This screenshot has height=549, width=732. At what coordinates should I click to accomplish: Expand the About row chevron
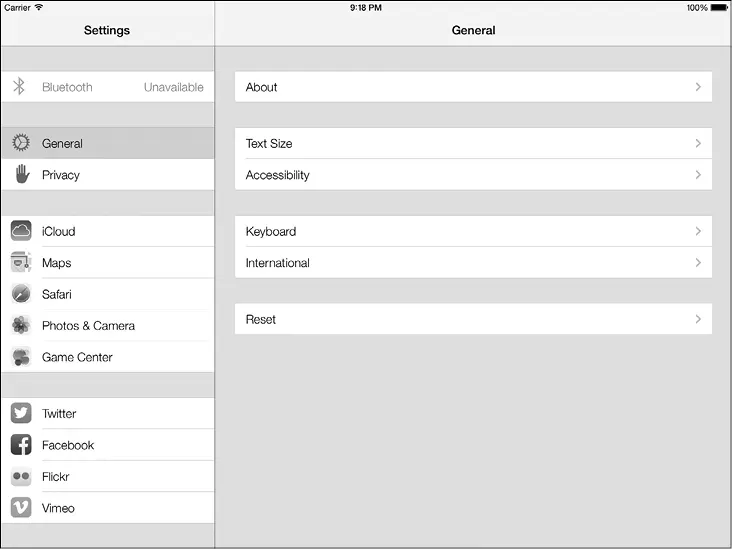point(698,87)
